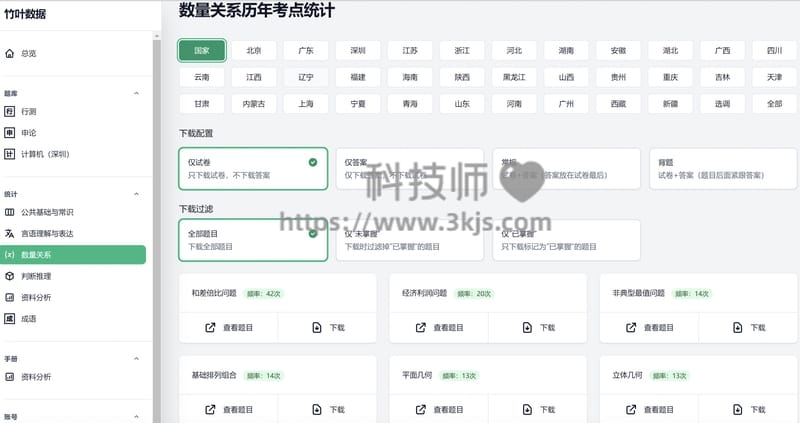Image resolution: width=800 pixels, height=423 pixels.
Task: Choose 仅"已掌握" download filter
Action: tap(566, 240)
